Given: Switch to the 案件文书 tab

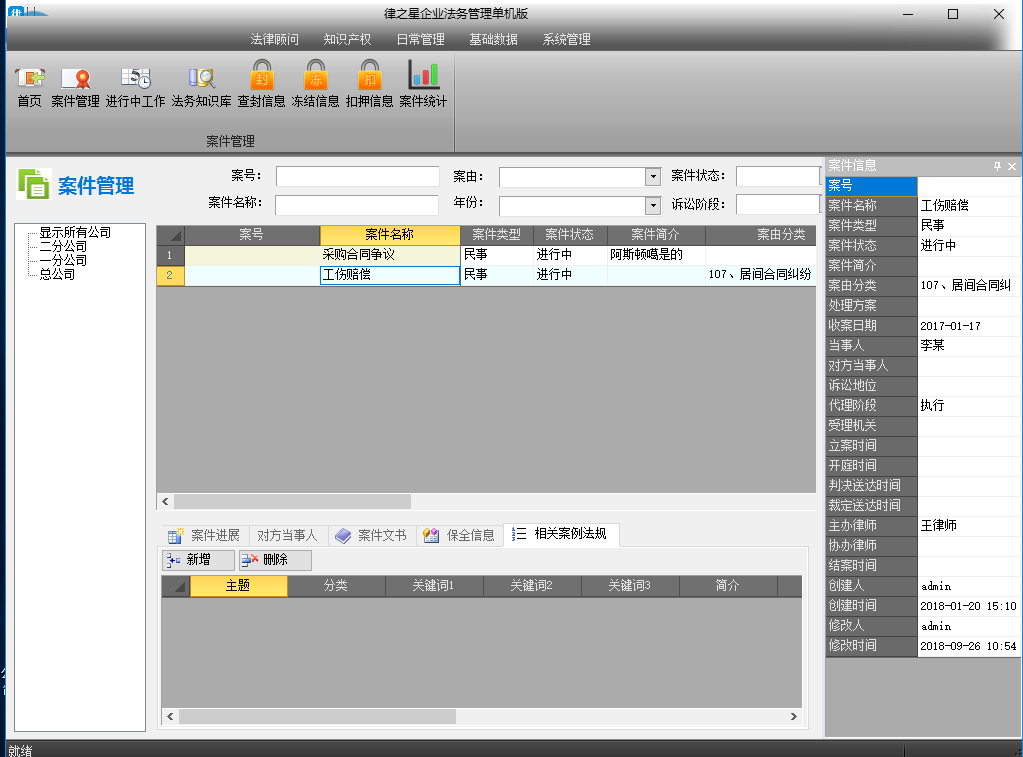Looking at the screenshot, I should (371, 535).
